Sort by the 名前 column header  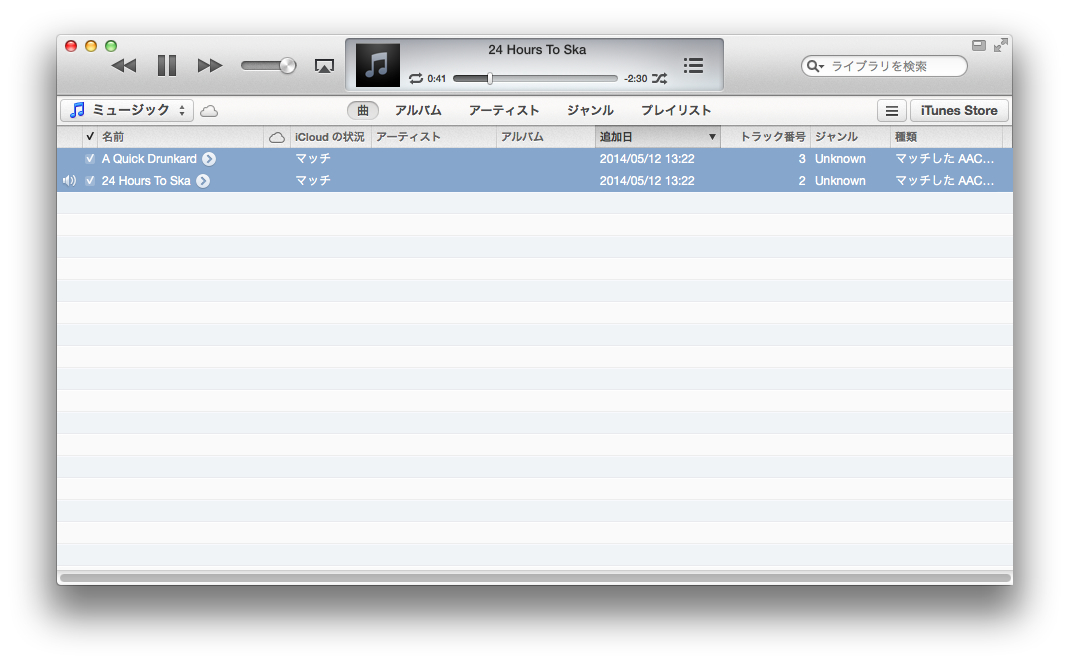point(181,137)
